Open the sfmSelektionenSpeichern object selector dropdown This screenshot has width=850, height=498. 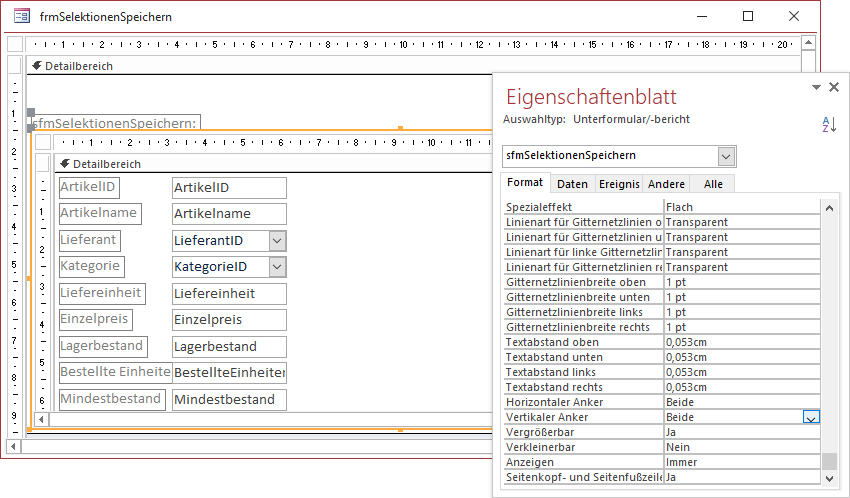726,157
